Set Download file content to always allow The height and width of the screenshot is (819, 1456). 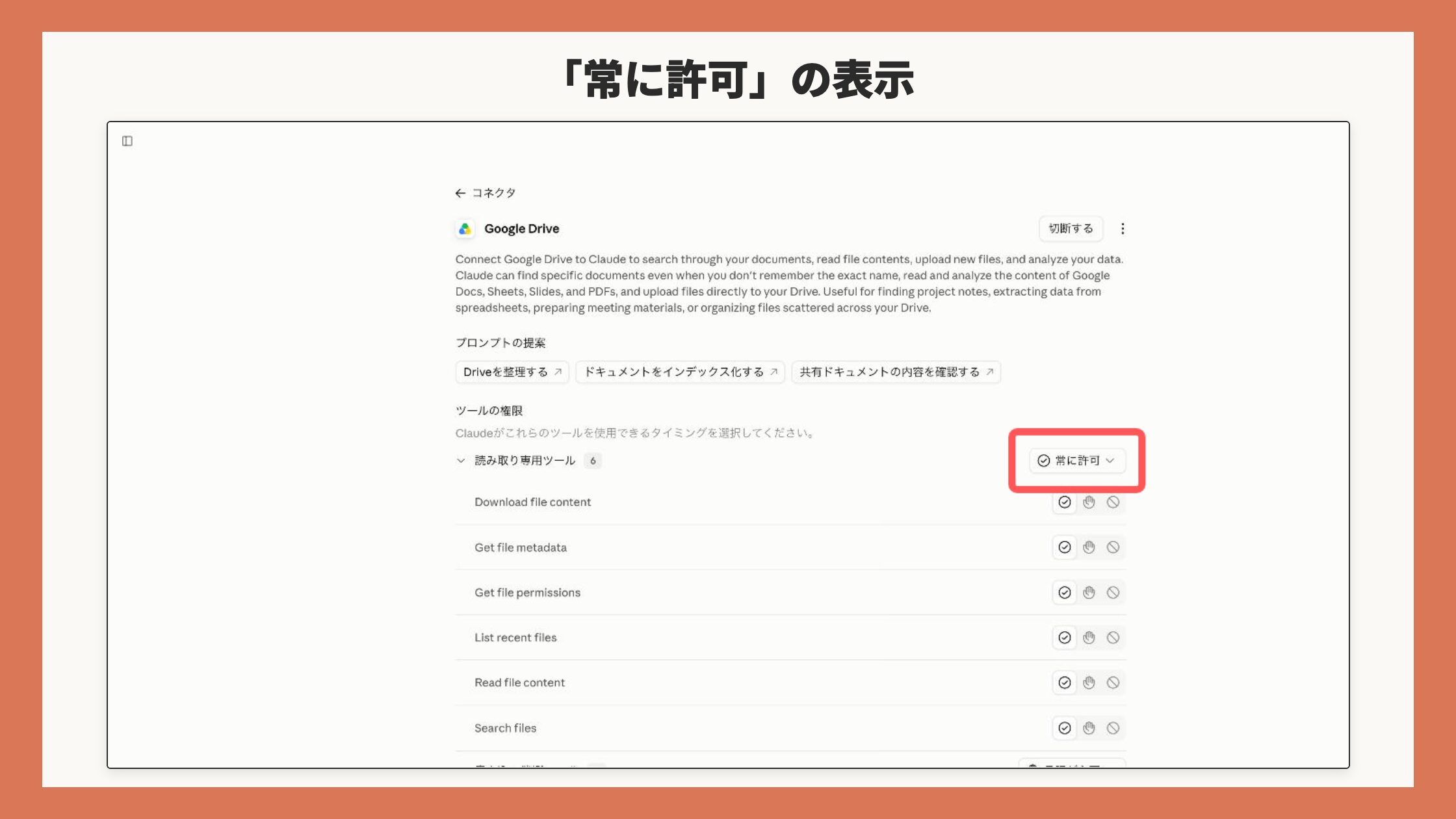(1065, 502)
